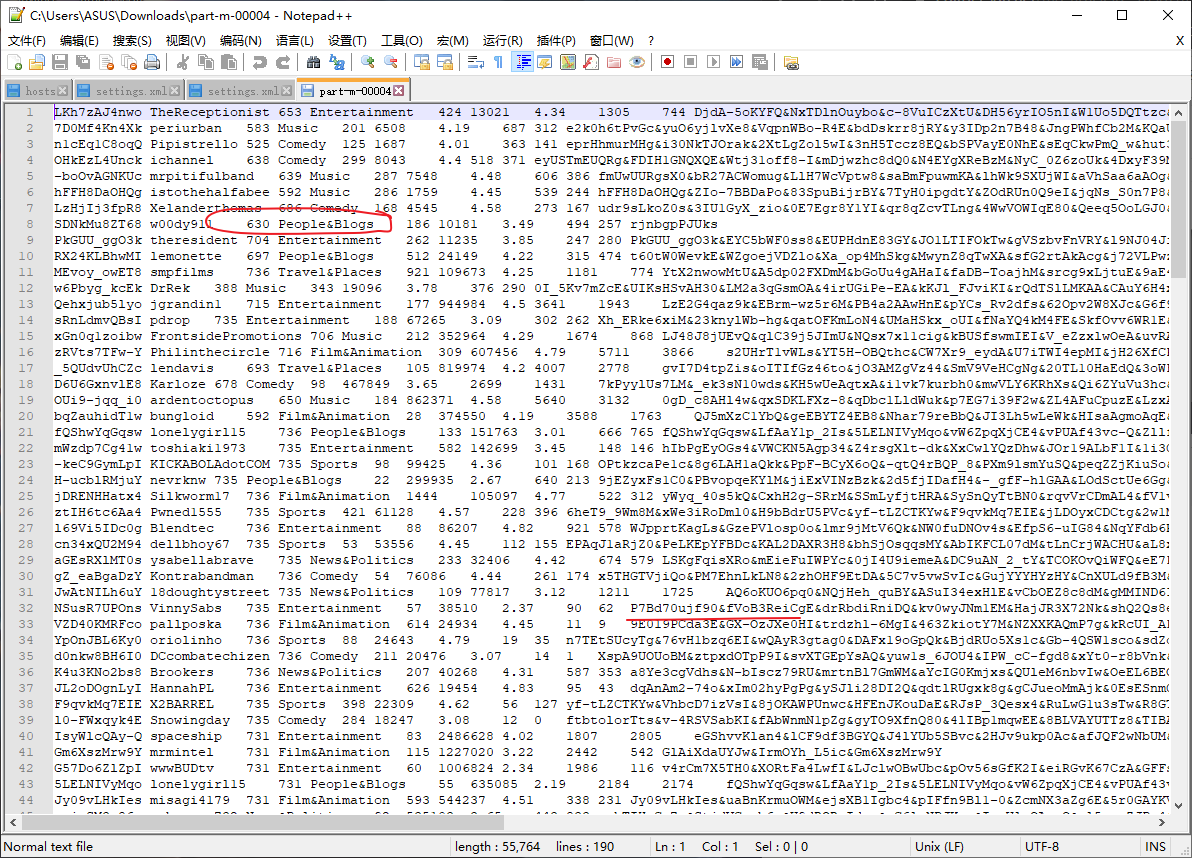Open the ? help menu
The width and height of the screenshot is (1192, 858).
651,40
